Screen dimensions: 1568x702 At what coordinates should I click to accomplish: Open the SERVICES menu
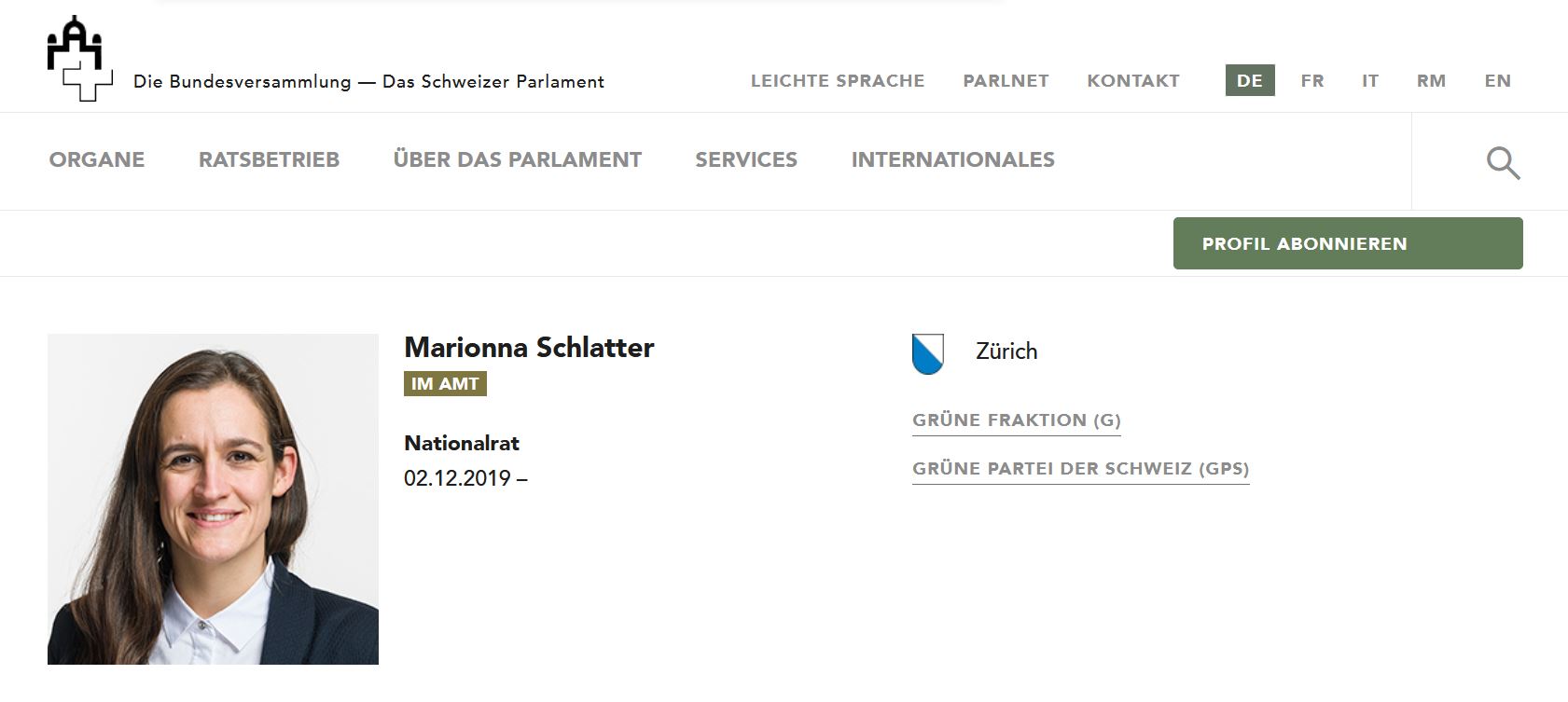pos(745,160)
